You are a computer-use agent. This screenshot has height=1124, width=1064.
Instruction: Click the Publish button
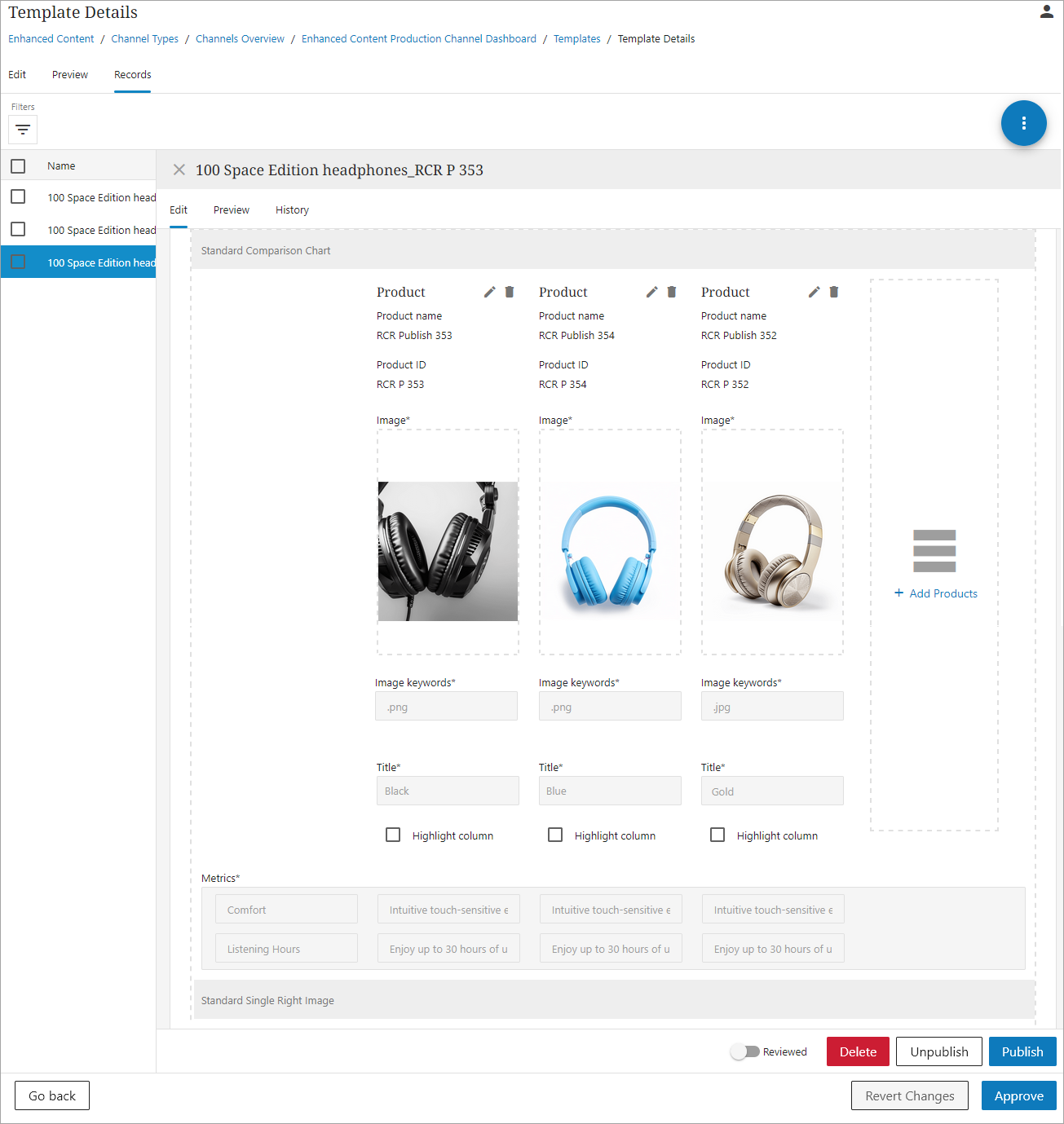[x=1022, y=1051]
